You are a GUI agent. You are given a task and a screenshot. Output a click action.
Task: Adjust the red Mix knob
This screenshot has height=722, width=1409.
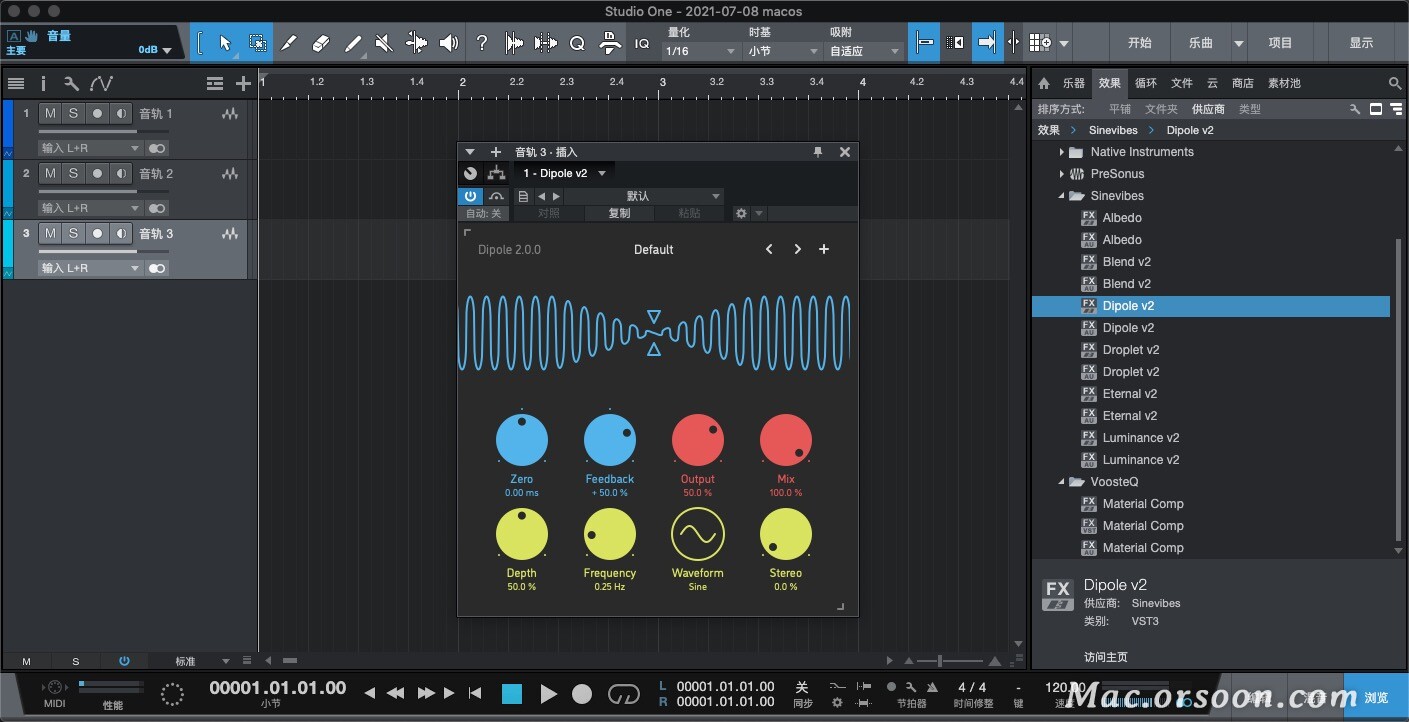click(786, 440)
